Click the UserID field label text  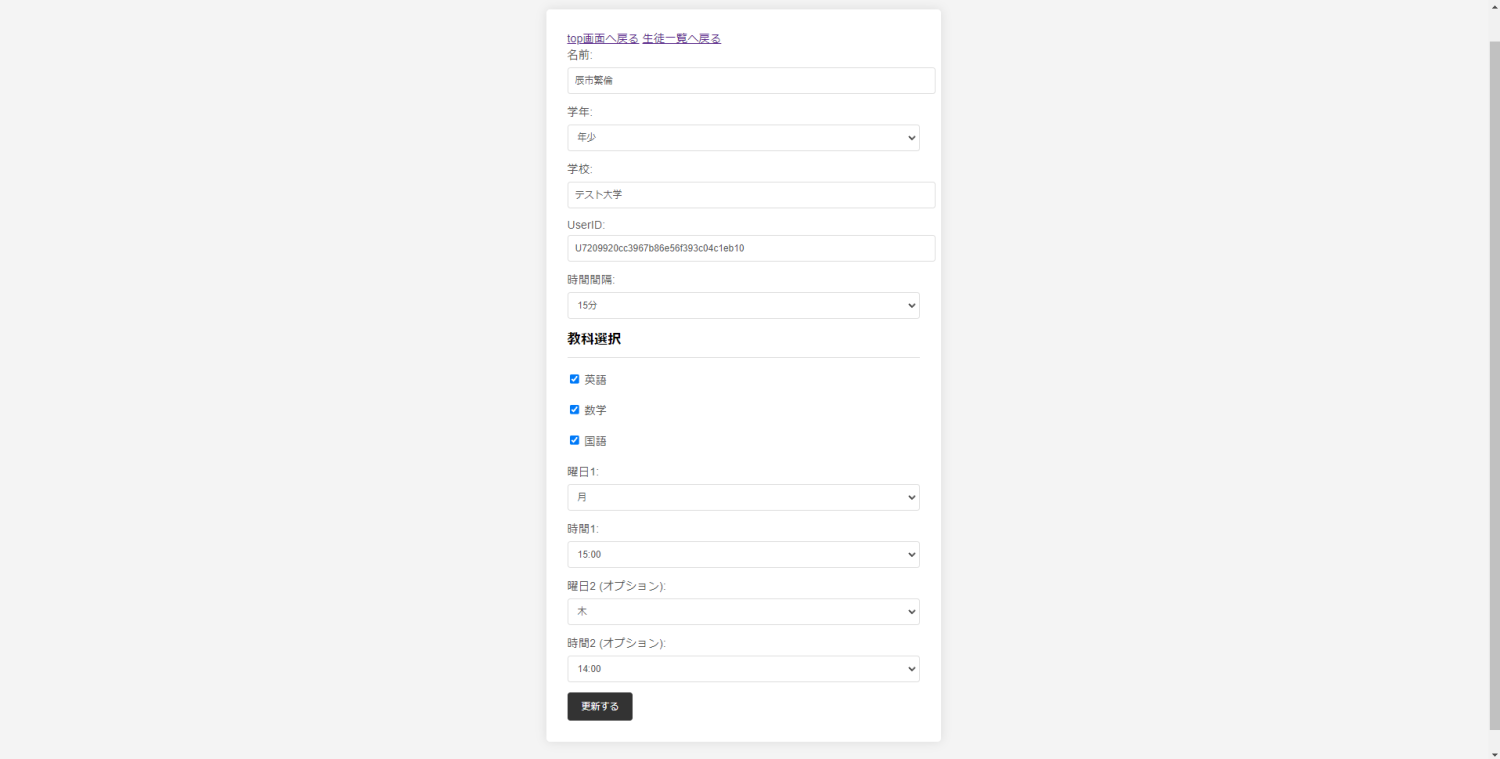point(585,225)
